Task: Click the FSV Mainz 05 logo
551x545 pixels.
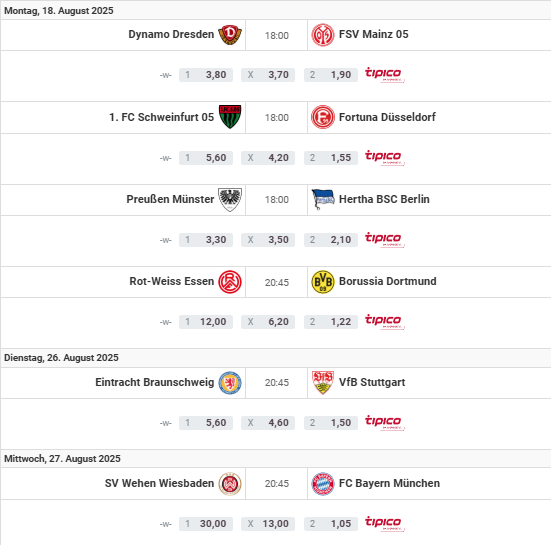Action: pyautogui.click(x=323, y=35)
